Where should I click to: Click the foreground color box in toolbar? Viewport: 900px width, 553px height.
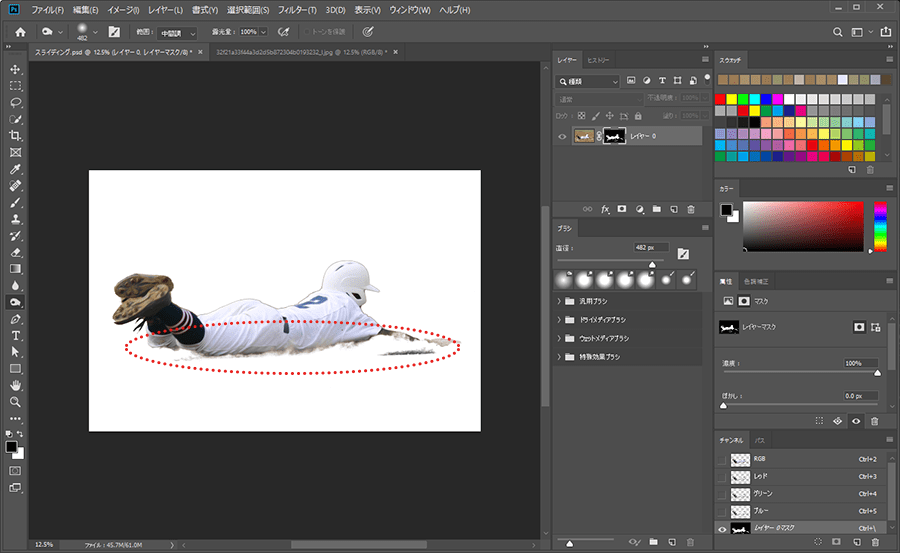tap(11, 447)
